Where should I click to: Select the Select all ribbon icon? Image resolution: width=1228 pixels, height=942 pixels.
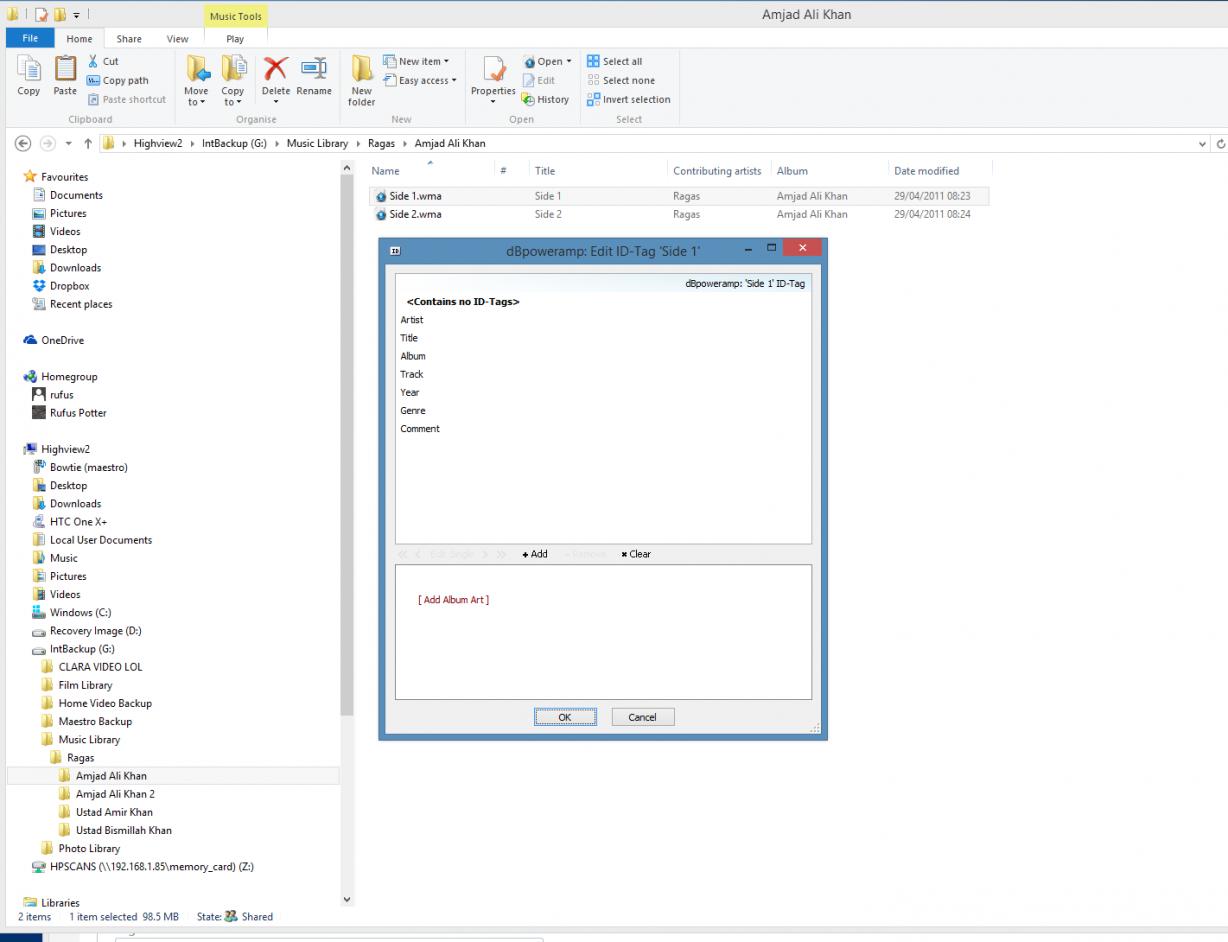coord(593,61)
